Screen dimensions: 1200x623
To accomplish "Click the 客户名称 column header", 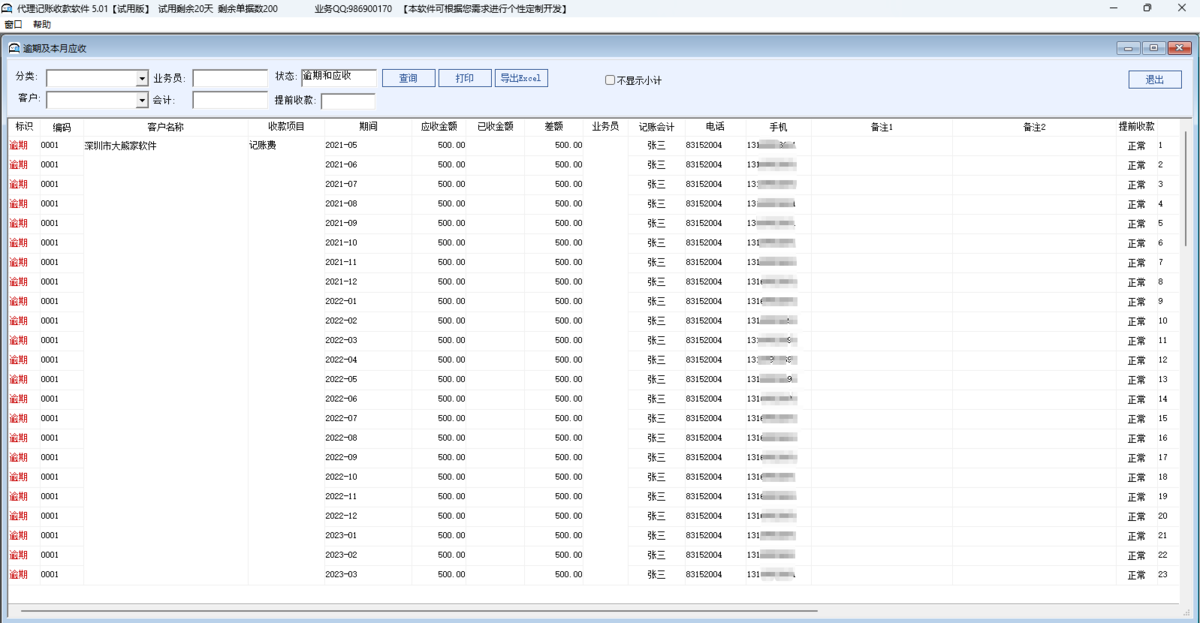I will click(x=166, y=127).
